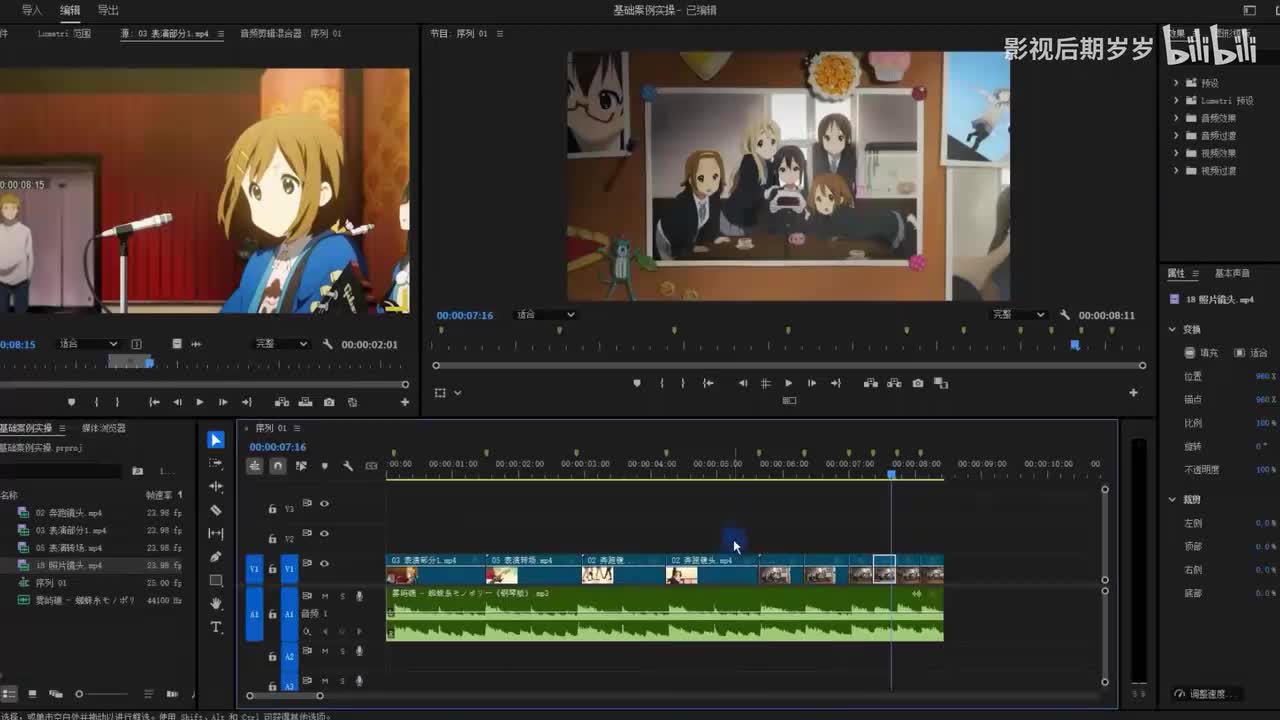Toggle insert sequences as nests option
Image resolution: width=1280 pixels, height=720 pixels.
[255, 466]
